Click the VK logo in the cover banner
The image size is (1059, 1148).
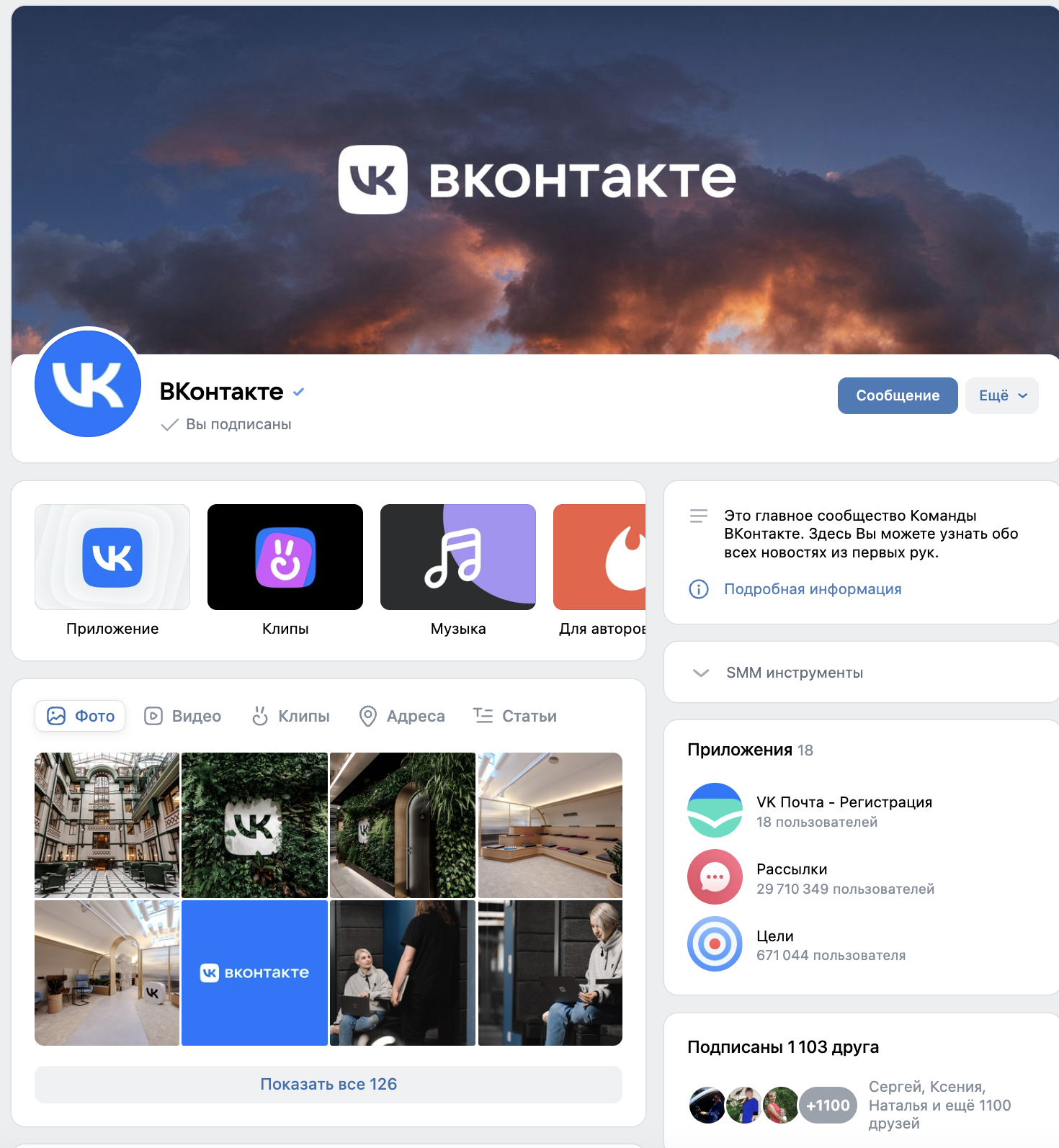tap(373, 179)
